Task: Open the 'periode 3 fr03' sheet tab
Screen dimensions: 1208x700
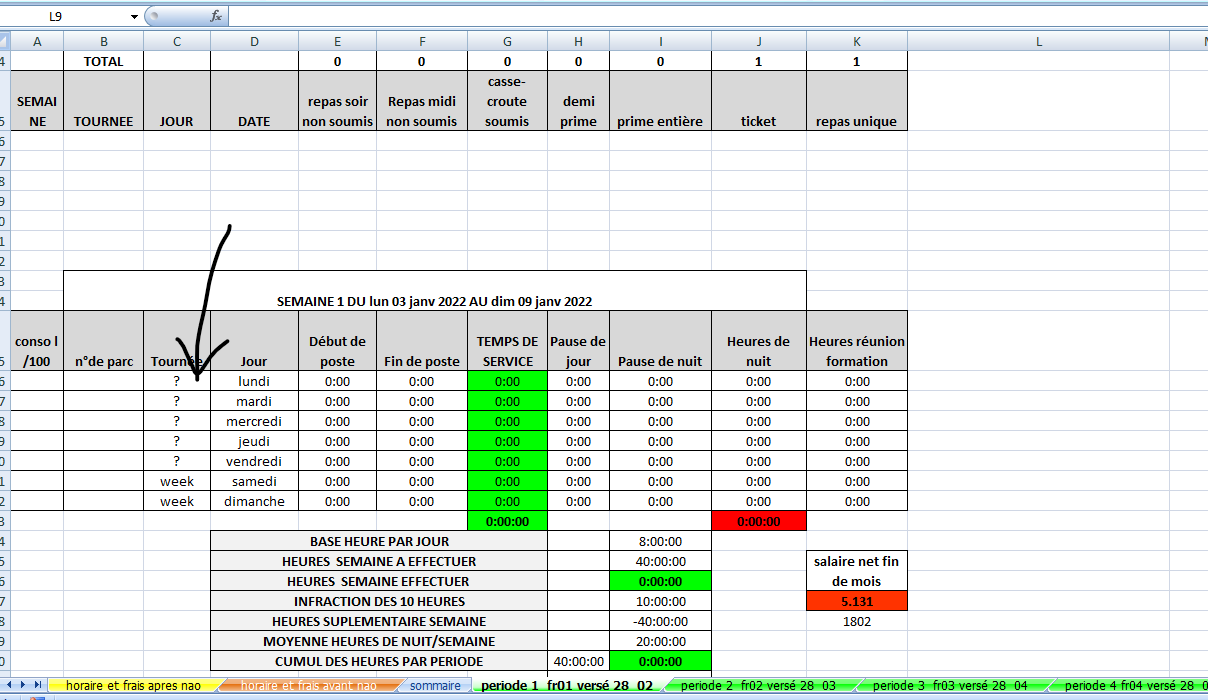Action: tap(949, 686)
